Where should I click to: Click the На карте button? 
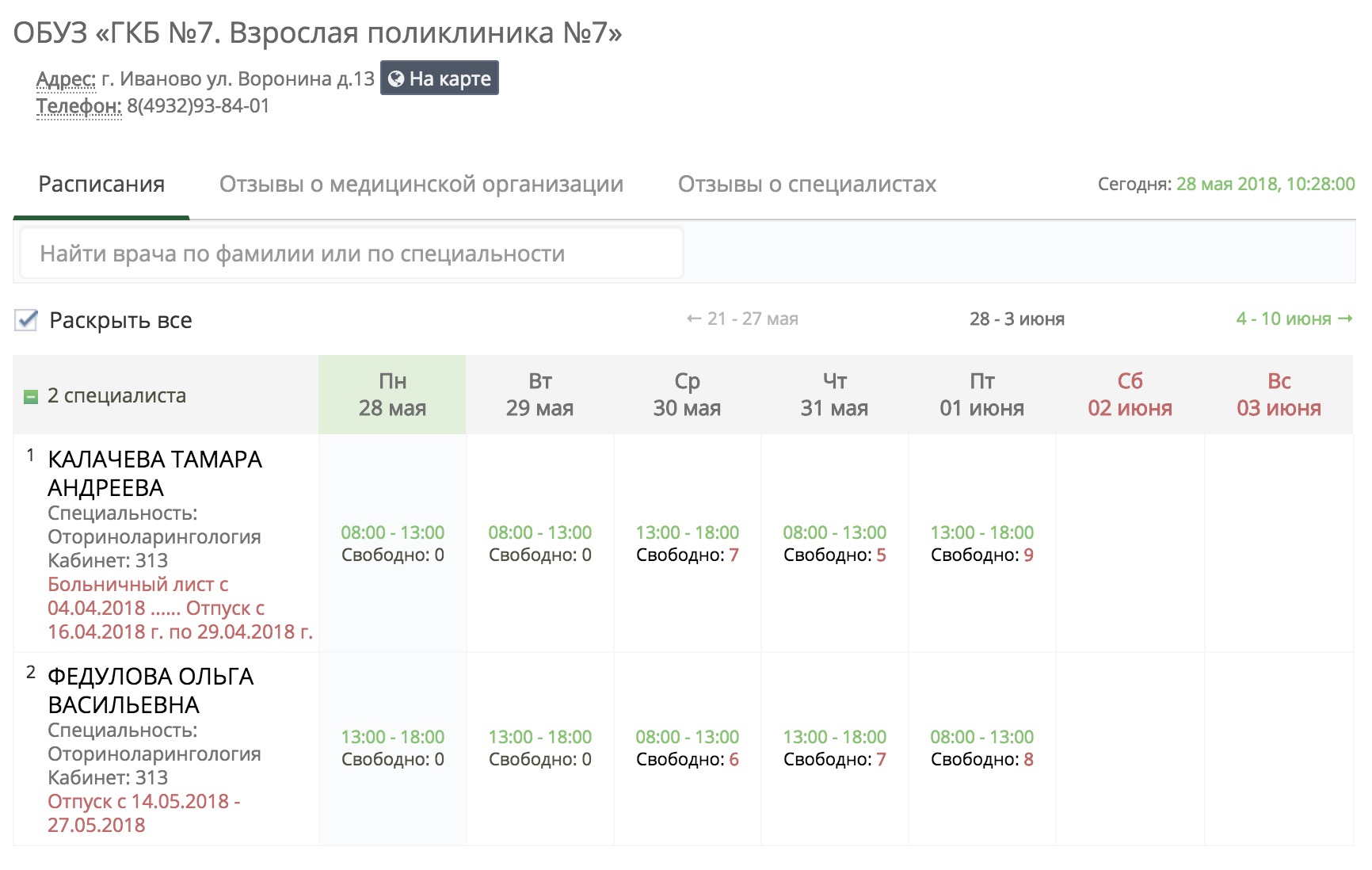(440, 78)
